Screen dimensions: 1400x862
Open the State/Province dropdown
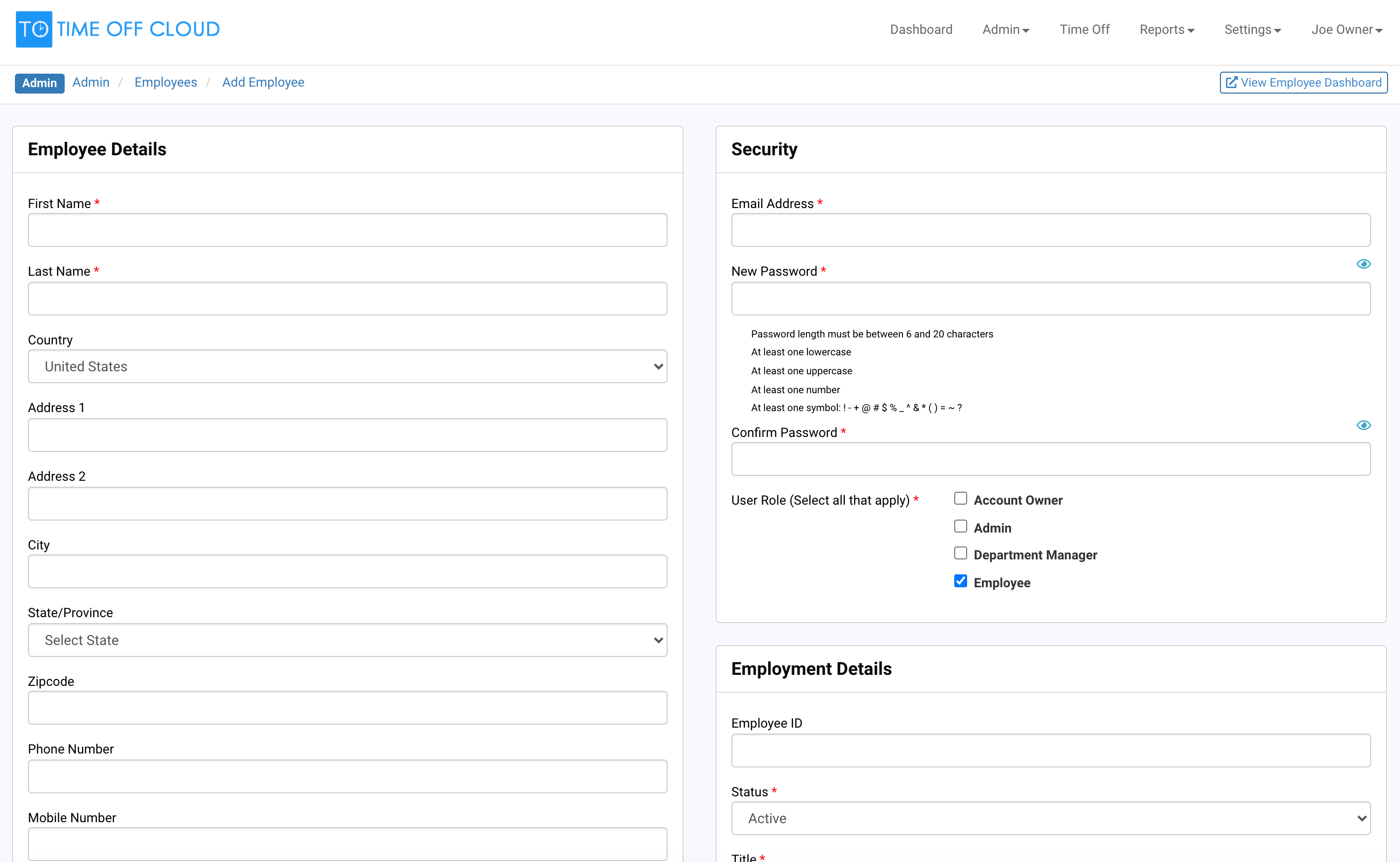tap(348, 640)
